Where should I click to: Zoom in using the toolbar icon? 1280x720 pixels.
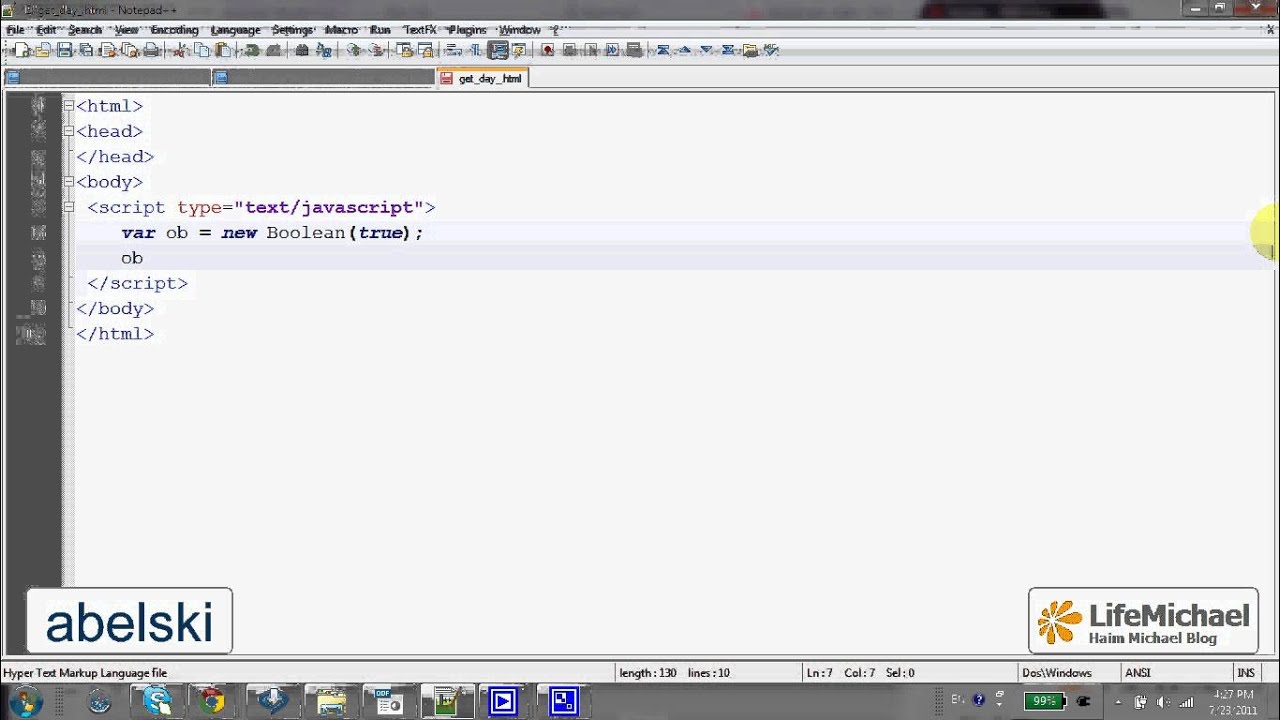tap(353, 50)
